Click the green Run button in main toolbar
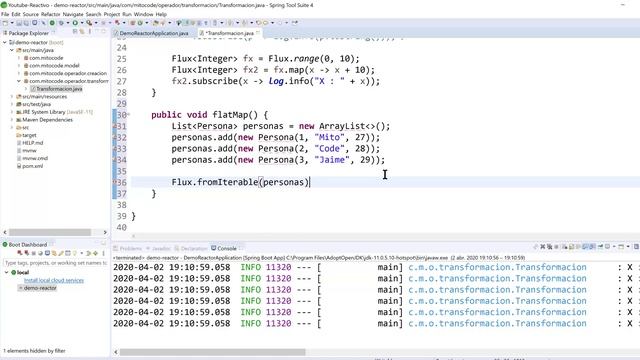640x360 pixels. coord(75,23)
